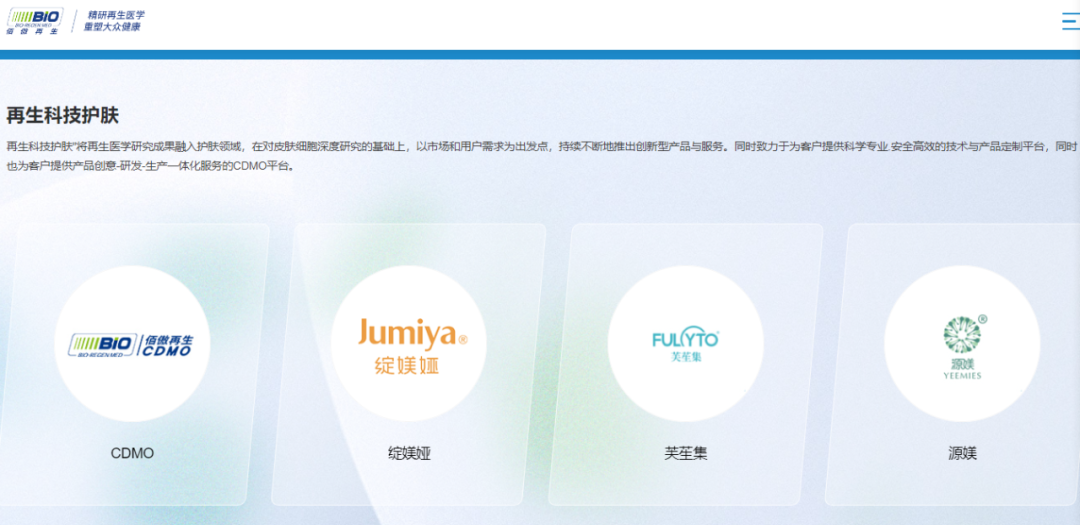1080x525 pixels.
Task: Select the Jumiya brand logo circle
Action: coord(408,344)
